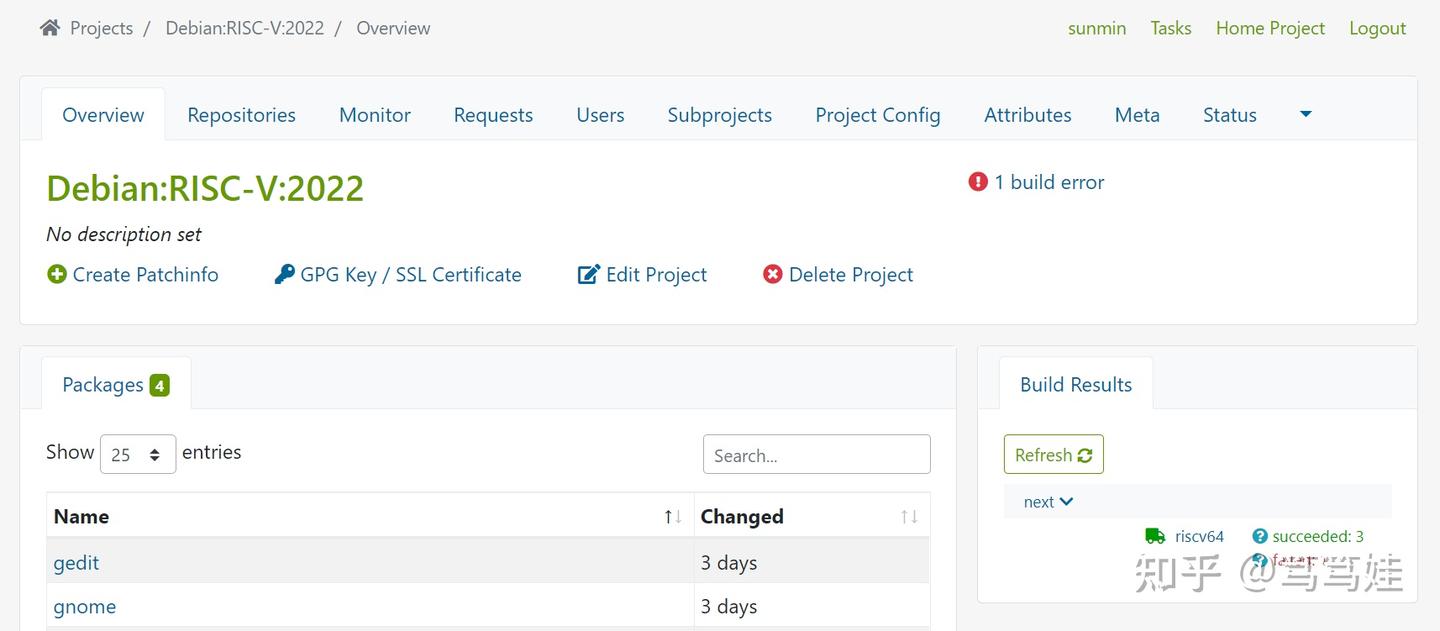Click the Delete Project red X icon
This screenshot has width=1440, height=631.
click(x=773, y=274)
